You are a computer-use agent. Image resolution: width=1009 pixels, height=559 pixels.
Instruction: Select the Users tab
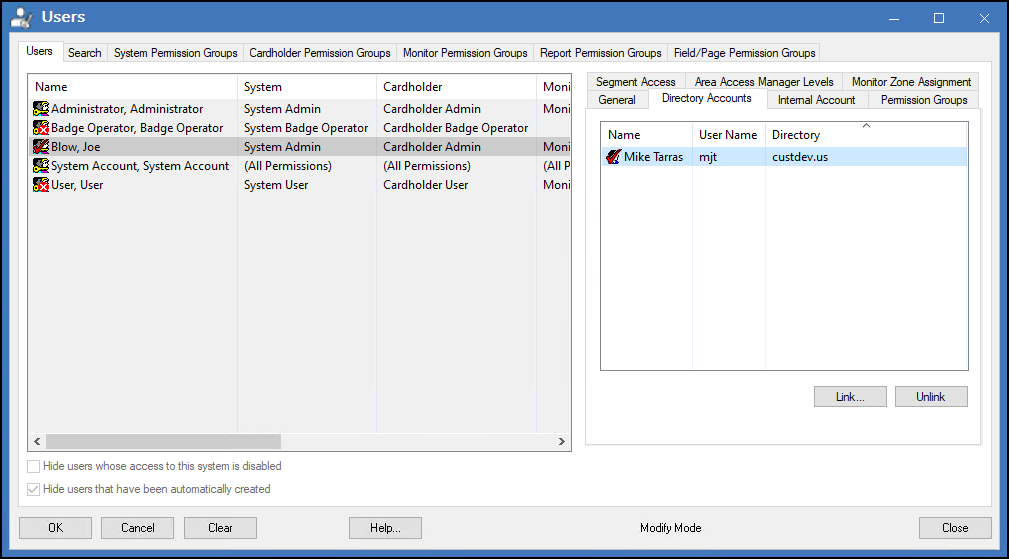coord(39,51)
